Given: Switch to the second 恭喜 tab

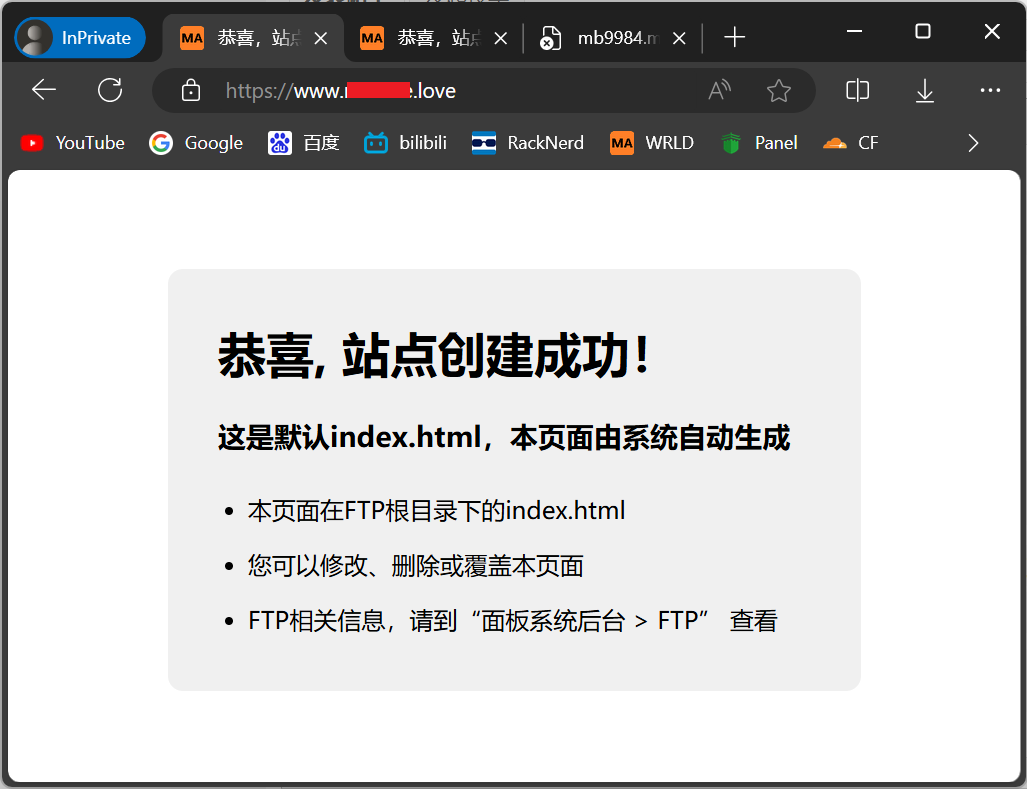Looking at the screenshot, I should [434, 38].
